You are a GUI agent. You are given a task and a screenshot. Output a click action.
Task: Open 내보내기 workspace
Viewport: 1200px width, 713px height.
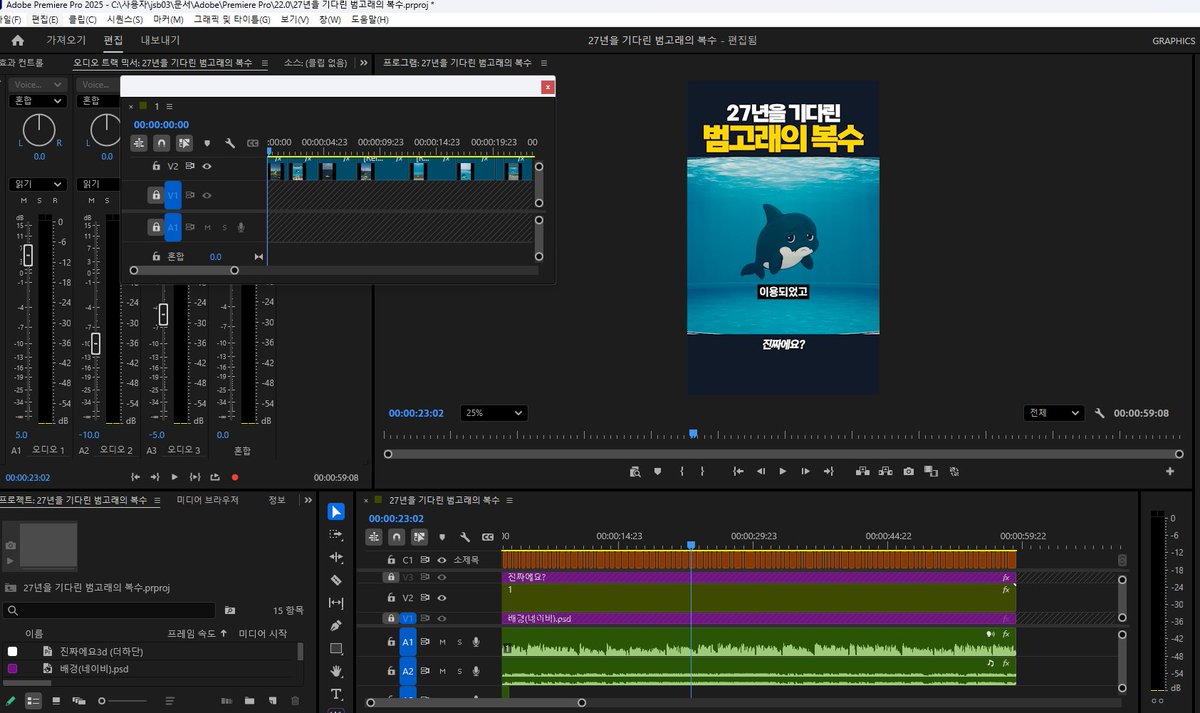point(160,40)
